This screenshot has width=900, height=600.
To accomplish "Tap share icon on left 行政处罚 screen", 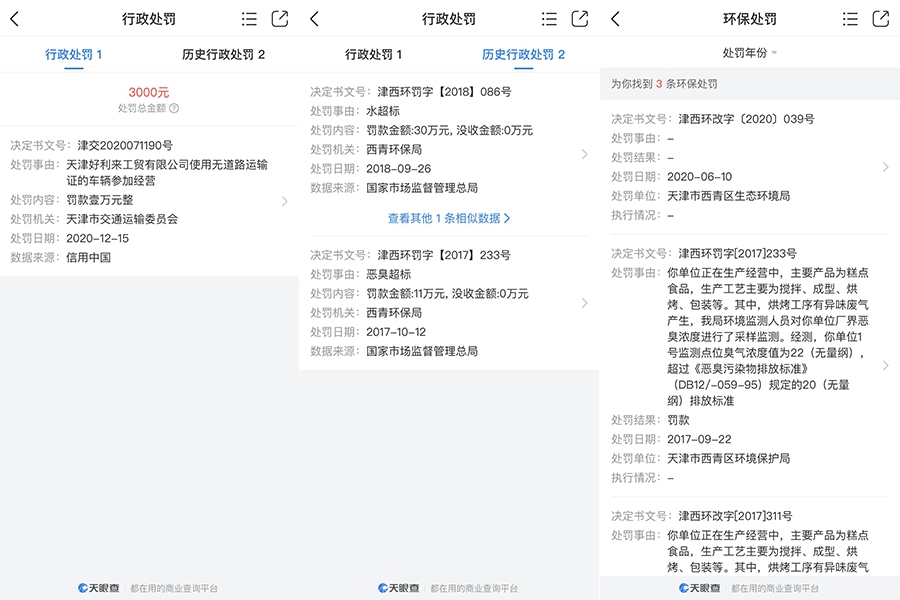I will [280, 19].
